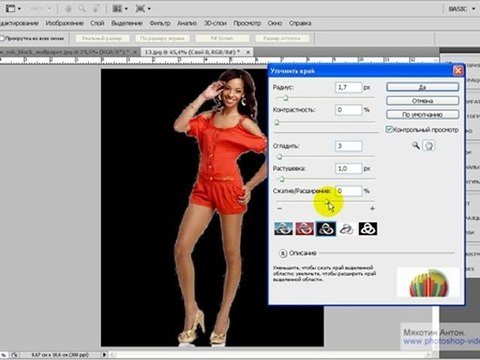Select the hand tool in Refine Edge dialog
Viewport: 480px width, 360px height.
[x=429, y=146]
